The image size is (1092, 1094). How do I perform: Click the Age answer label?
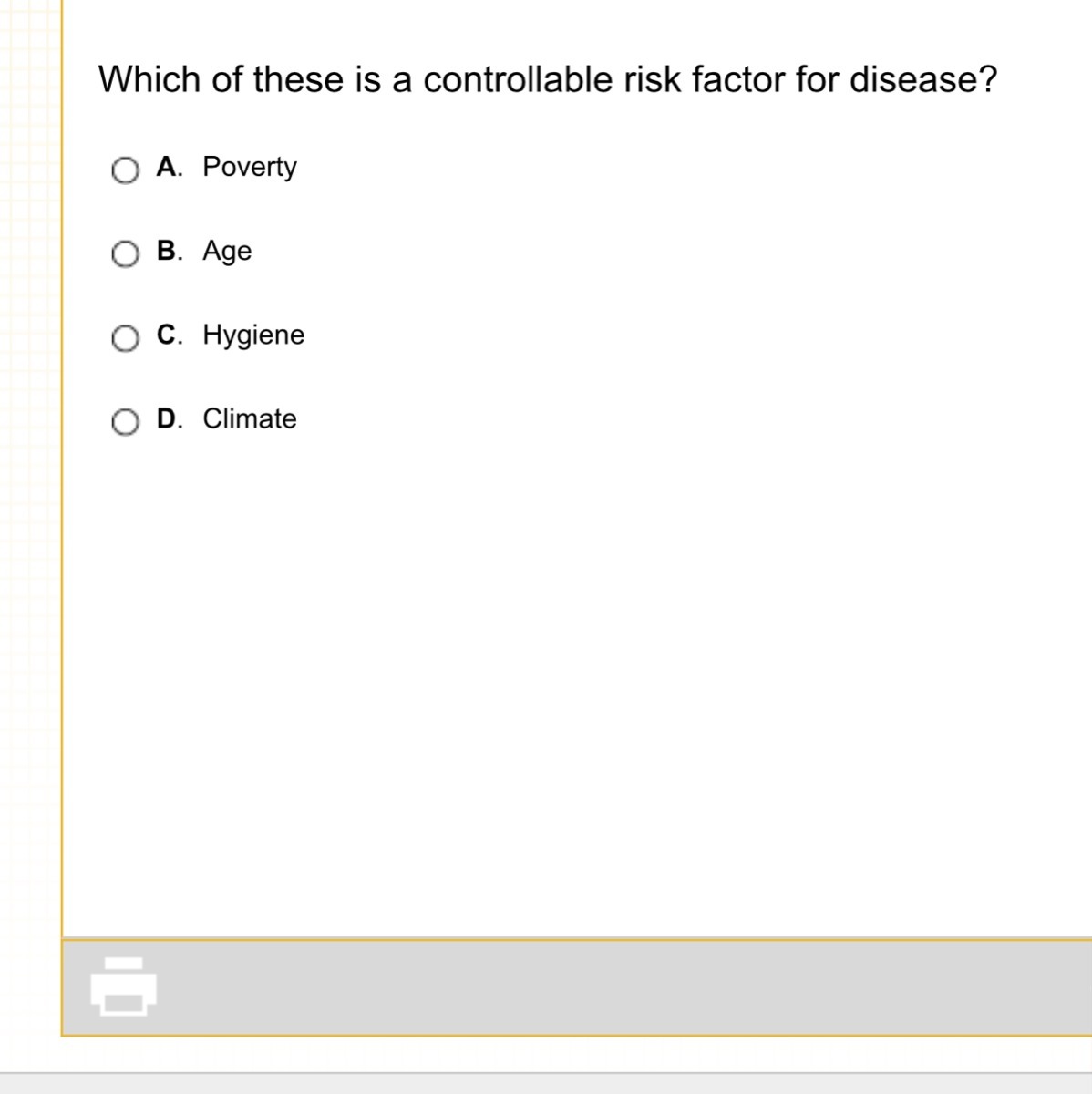227,251
